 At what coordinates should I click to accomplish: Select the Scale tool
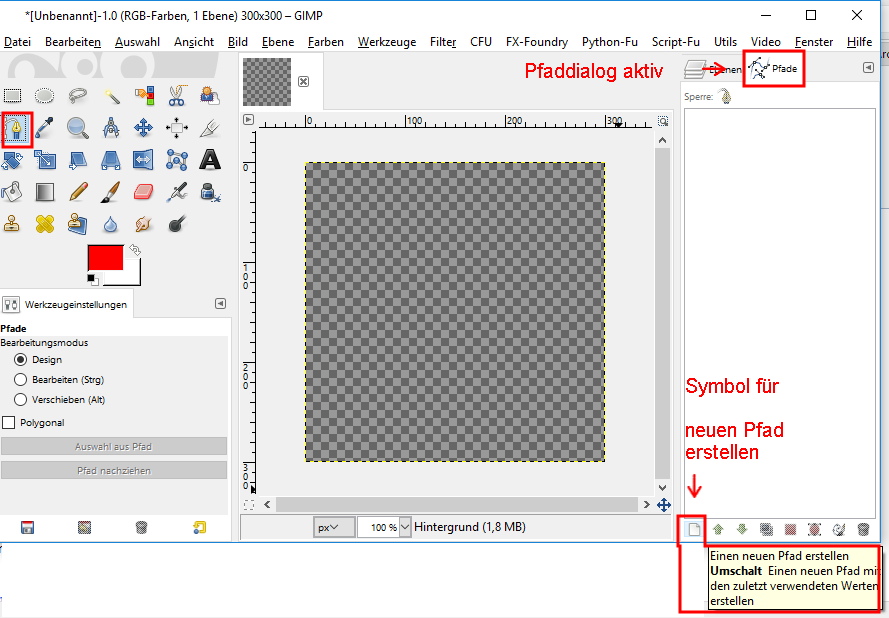point(45,160)
